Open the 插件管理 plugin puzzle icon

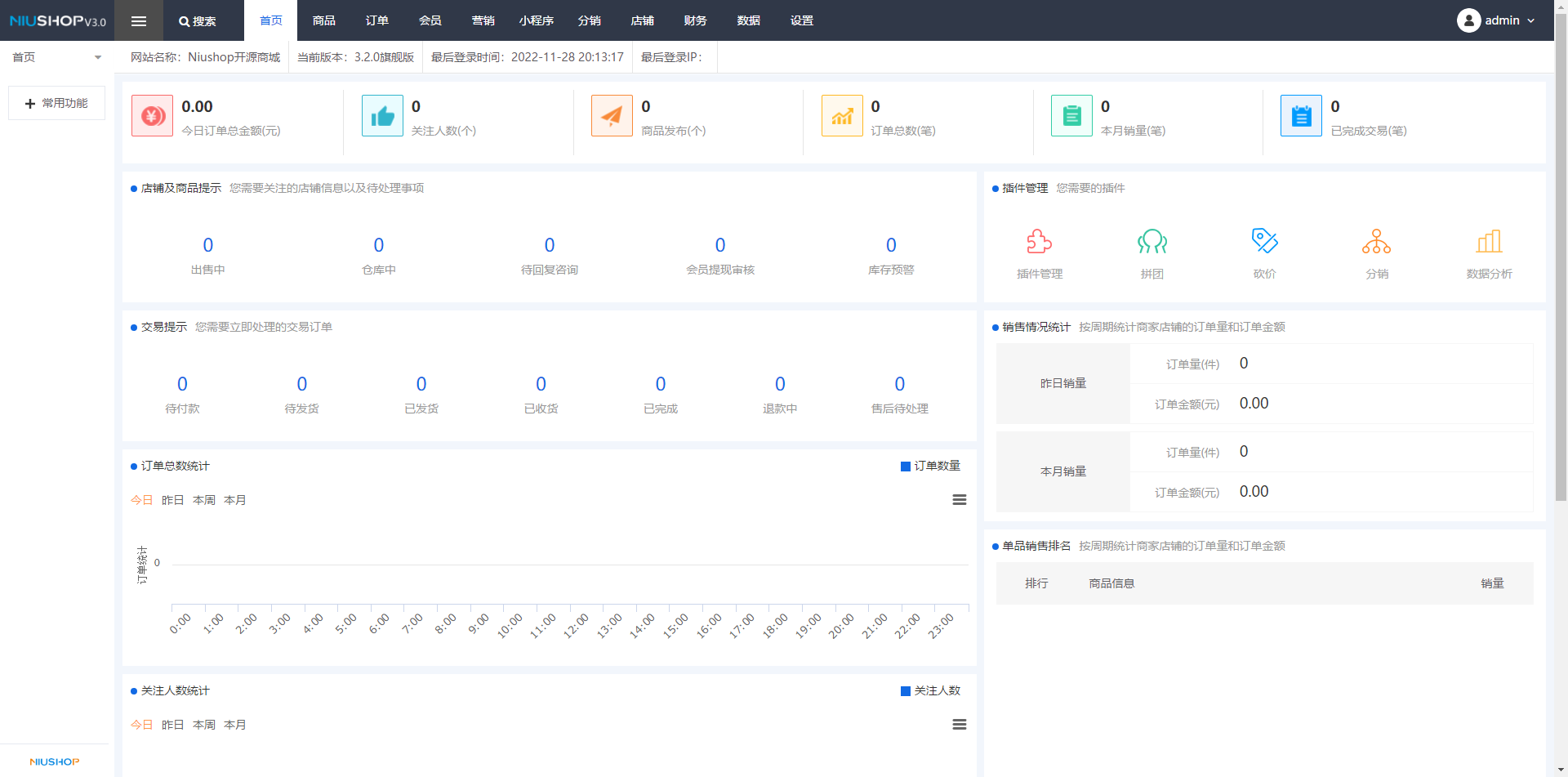(x=1039, y=242)
